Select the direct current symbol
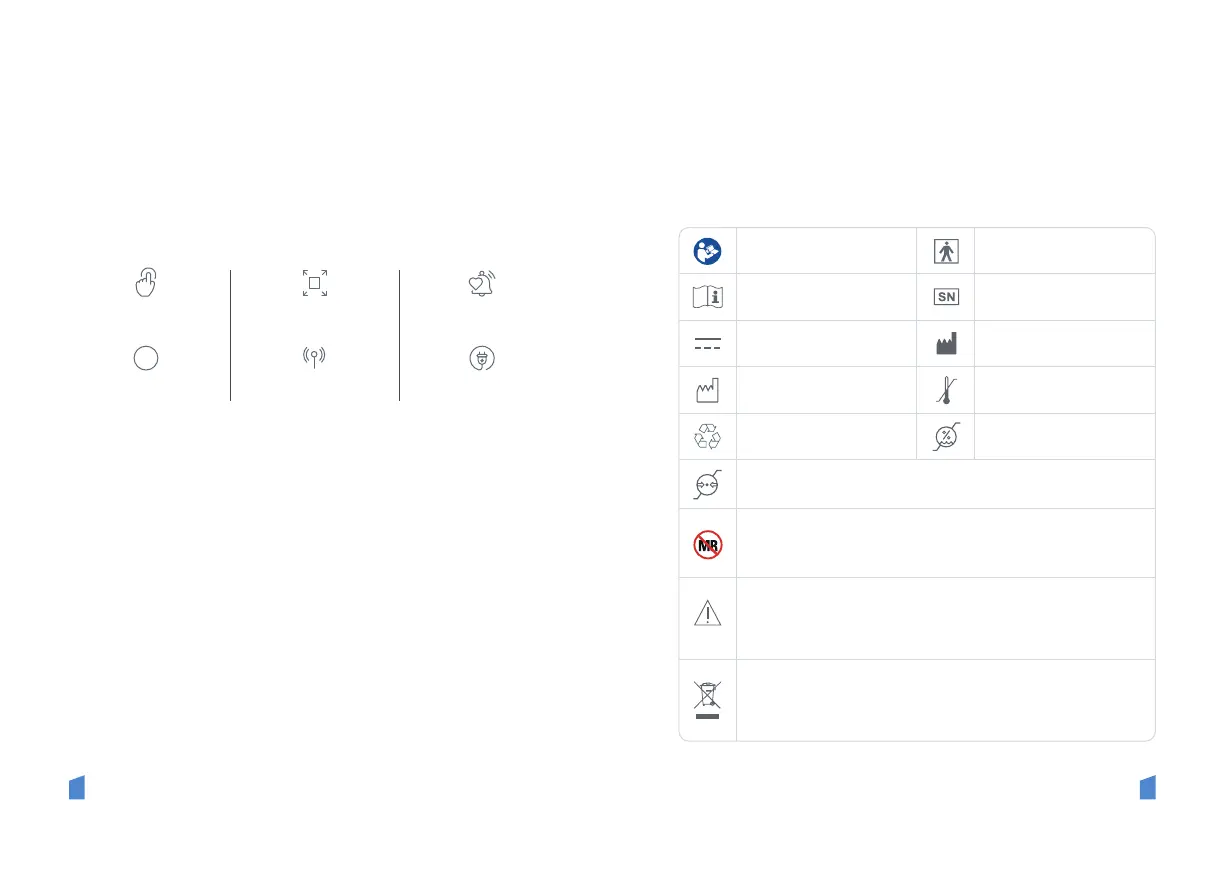This screenshot has width=1225, height=873. click(708, 343)
